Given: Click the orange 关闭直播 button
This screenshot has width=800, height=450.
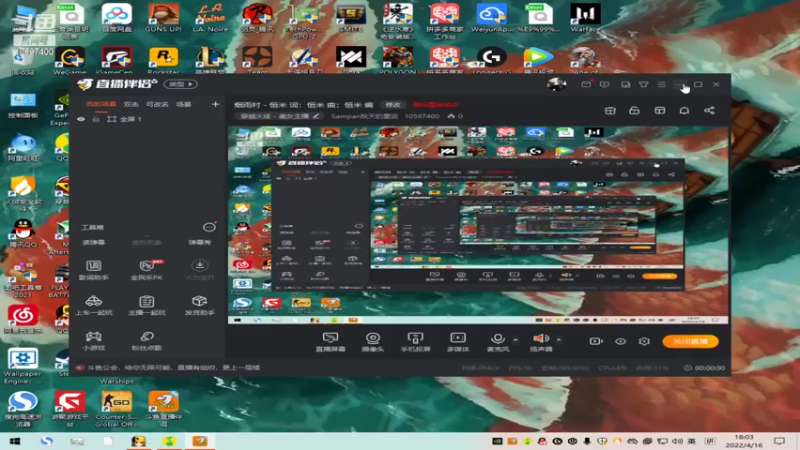Looking at the screenshot, I should (690, 341).
